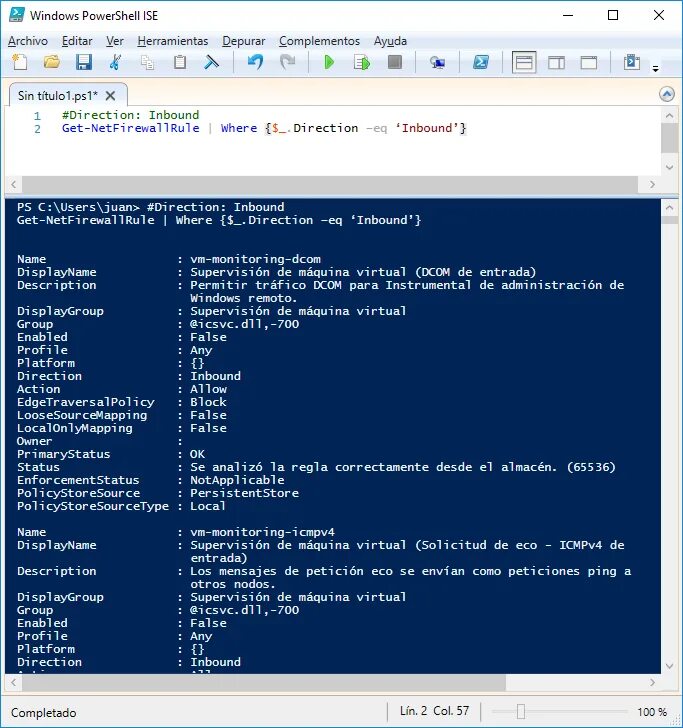Click Lín. 2 Col. 57 status indicator
This screenshot has height=728, width=683.
[x=435, y=711]
